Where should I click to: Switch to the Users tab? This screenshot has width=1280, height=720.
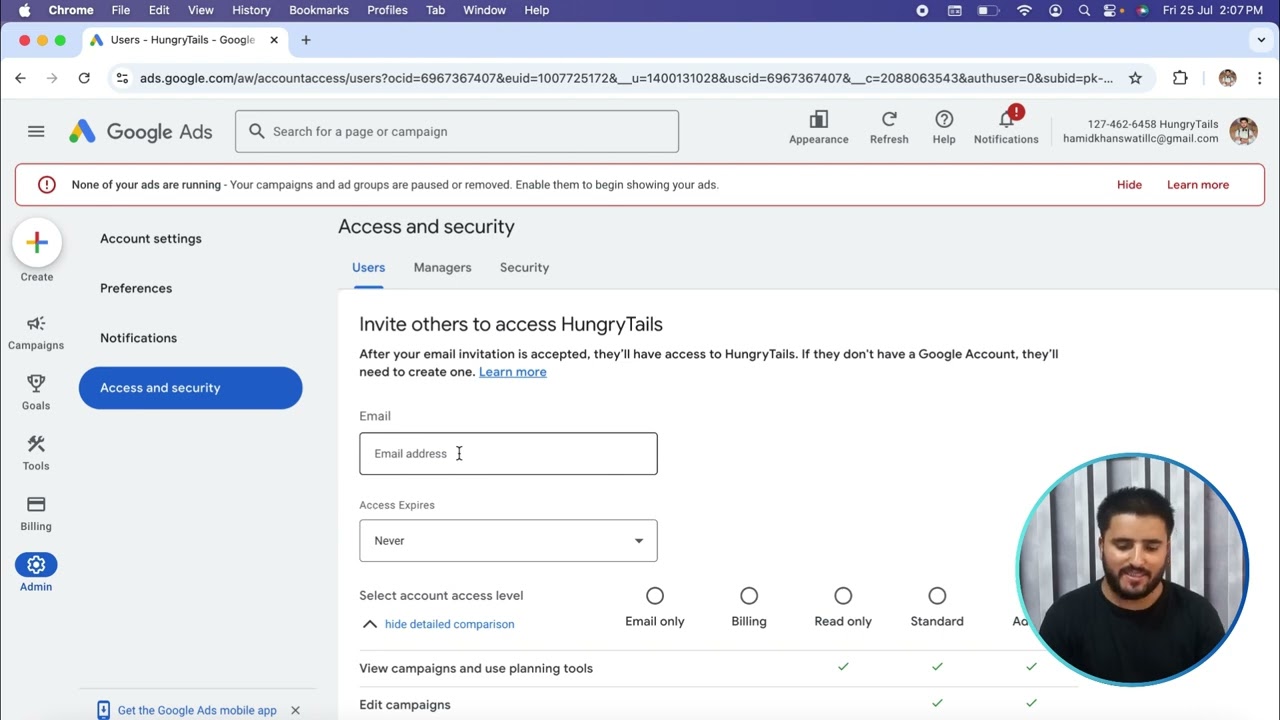coord(368,267)
